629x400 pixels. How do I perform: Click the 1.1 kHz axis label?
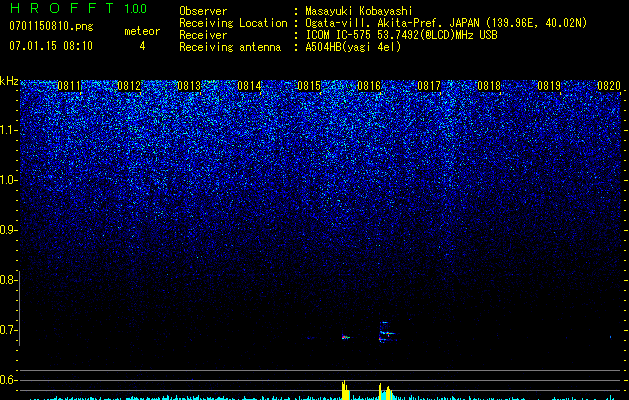tap(8, 130)
